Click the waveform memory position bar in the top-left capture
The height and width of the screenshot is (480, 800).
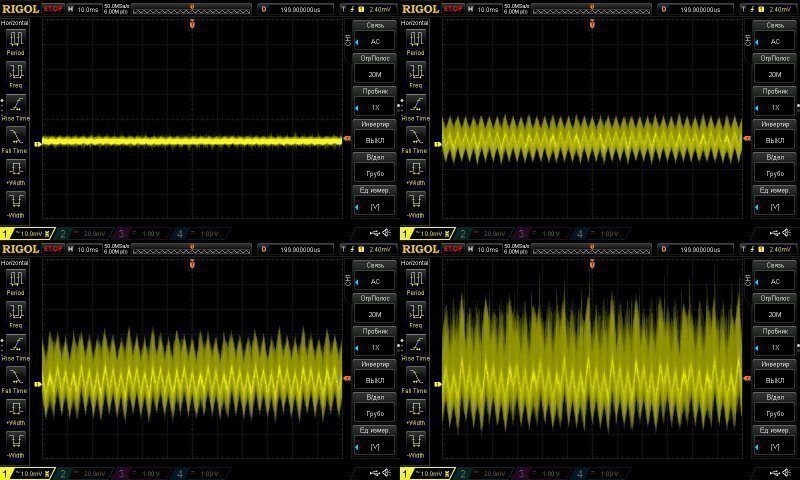click(192, 9)
